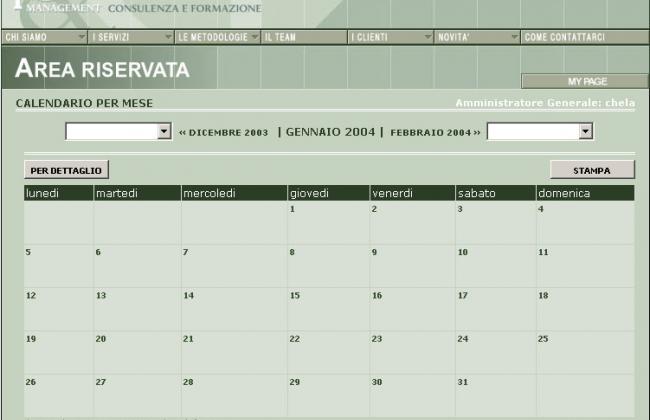Image resolution: width=650 pixels, height=420 pixels.
Task: Go to COME CONTATTARCI
Action: click(x=564, y=37)
